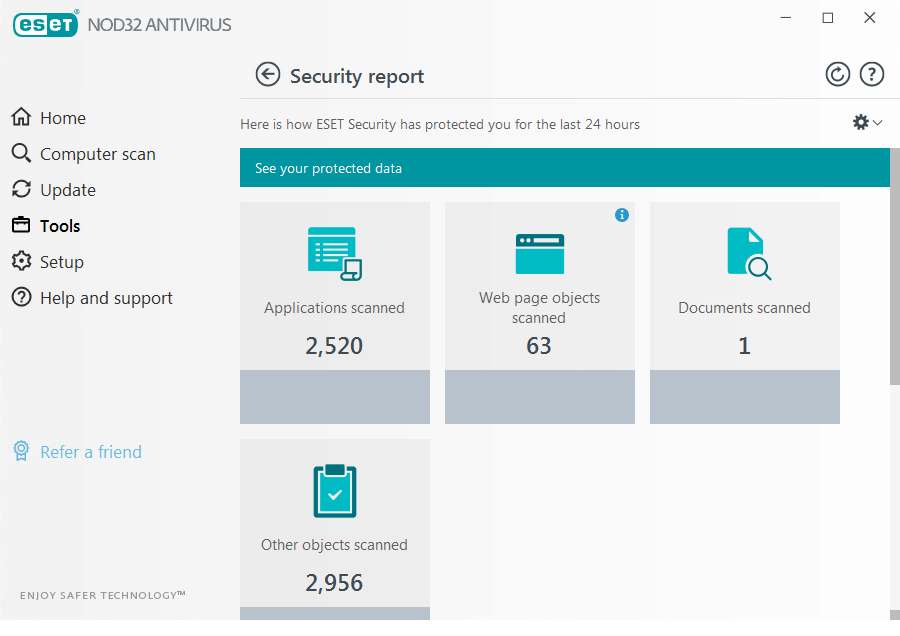Image resolution: width=900 pixels, height=636 pixels.
Task: Go back using the Security report back arrow
Action: pos(268,74)
